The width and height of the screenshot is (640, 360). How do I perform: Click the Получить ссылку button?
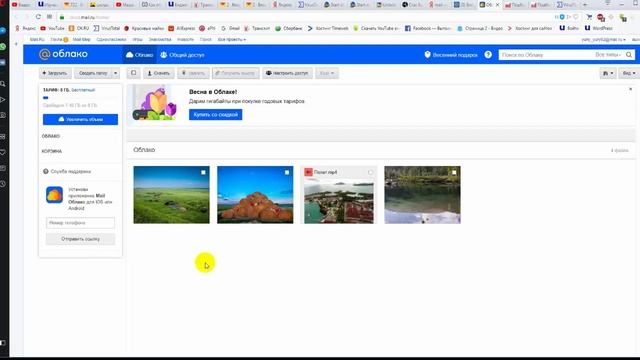235,73
